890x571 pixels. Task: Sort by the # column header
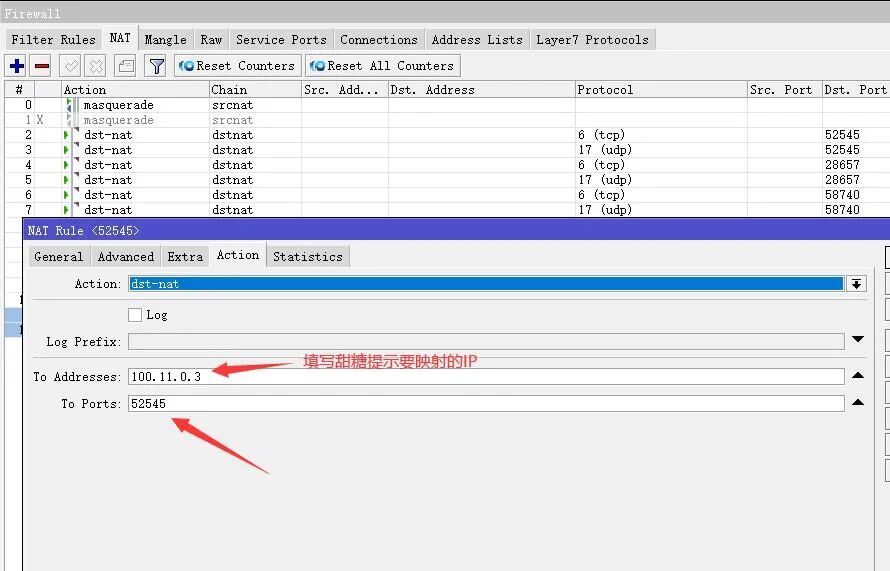(19, 90)
